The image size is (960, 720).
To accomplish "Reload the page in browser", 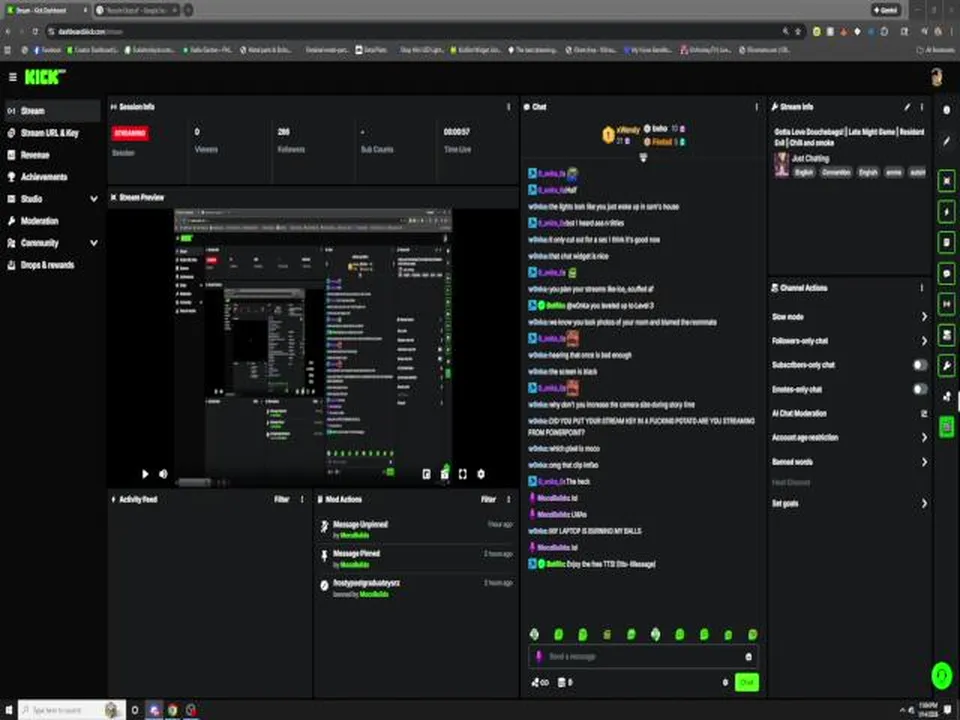I will pyautogui.click(x=36, y=31).
